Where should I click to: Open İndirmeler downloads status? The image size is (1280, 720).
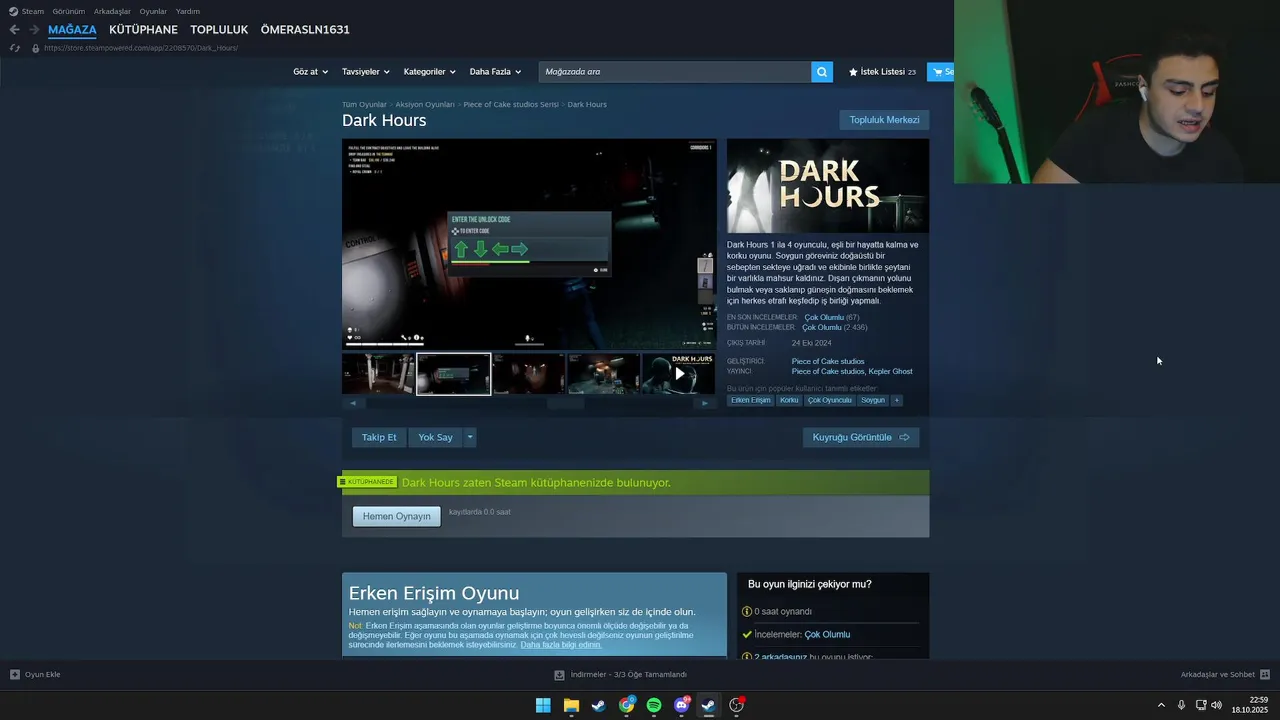click(x=620, y=674)
